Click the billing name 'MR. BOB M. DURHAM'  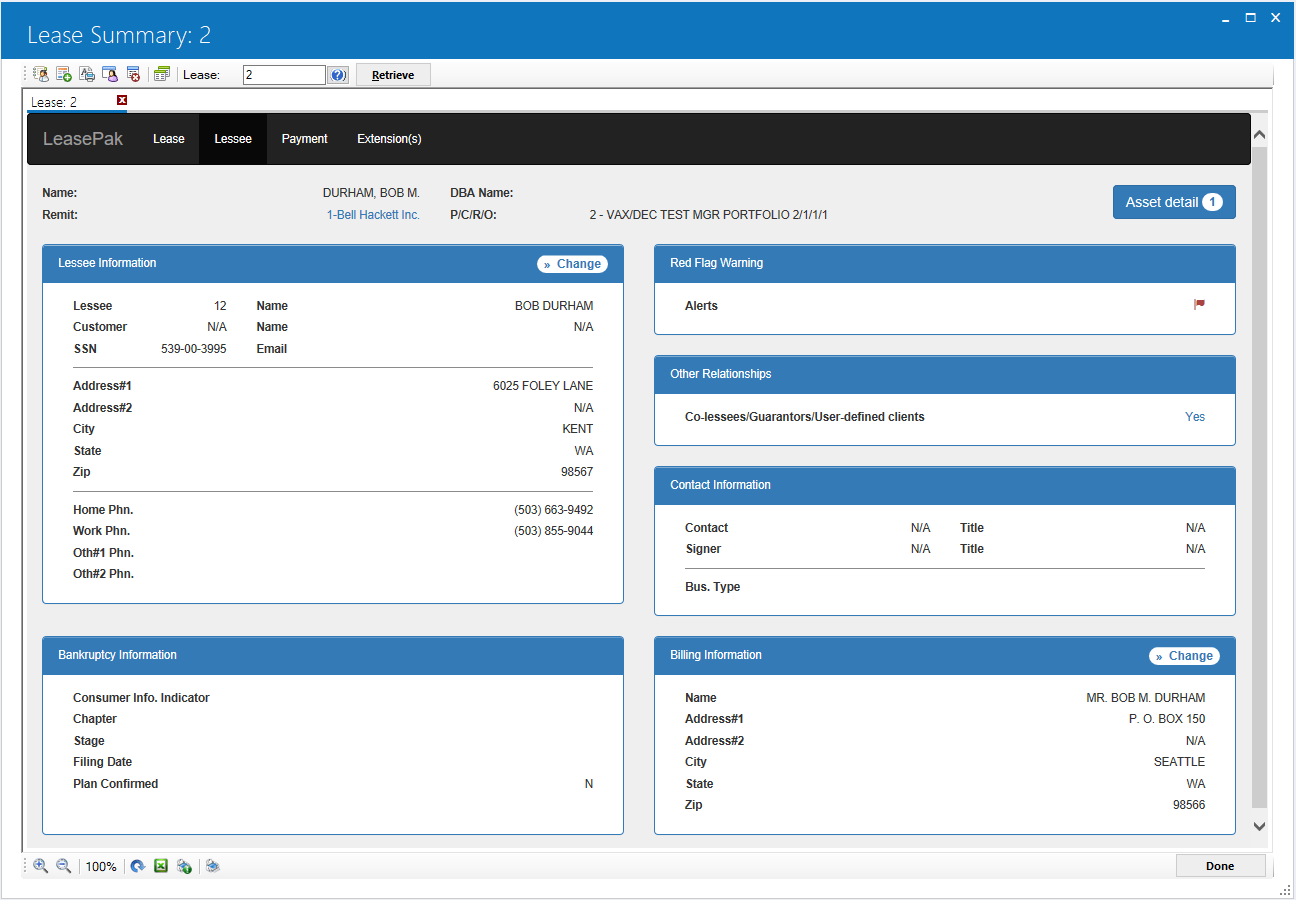[x=1146, y=698]
